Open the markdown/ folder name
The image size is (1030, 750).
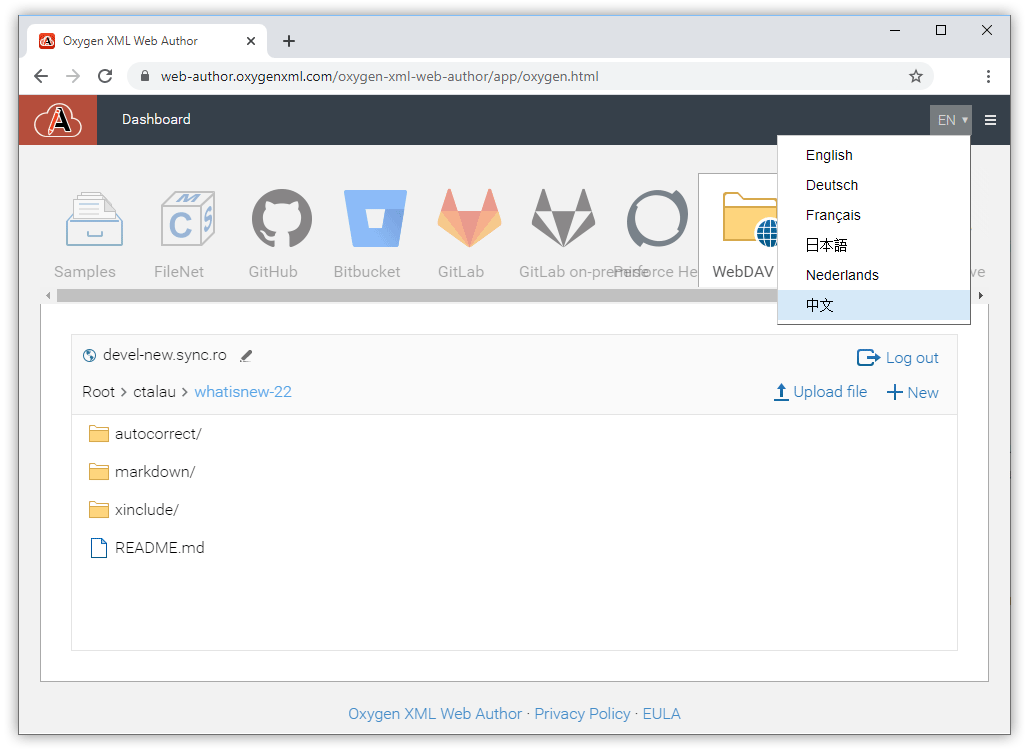tap(155, 472)
